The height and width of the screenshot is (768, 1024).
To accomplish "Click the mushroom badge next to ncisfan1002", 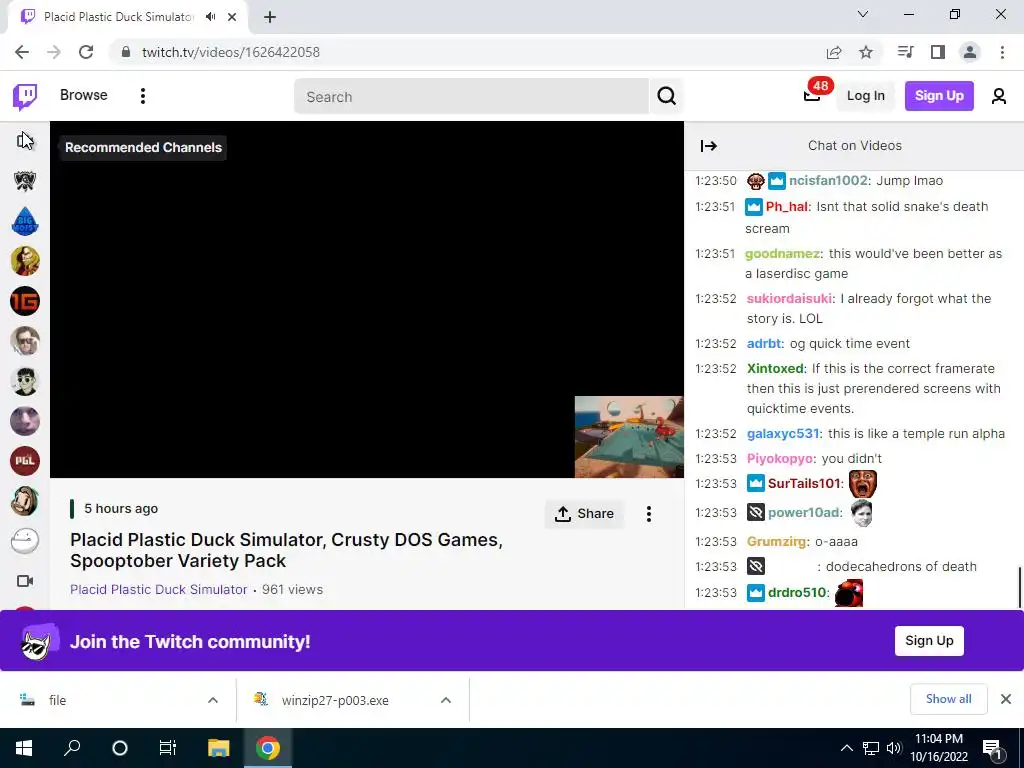I will 756,181.
